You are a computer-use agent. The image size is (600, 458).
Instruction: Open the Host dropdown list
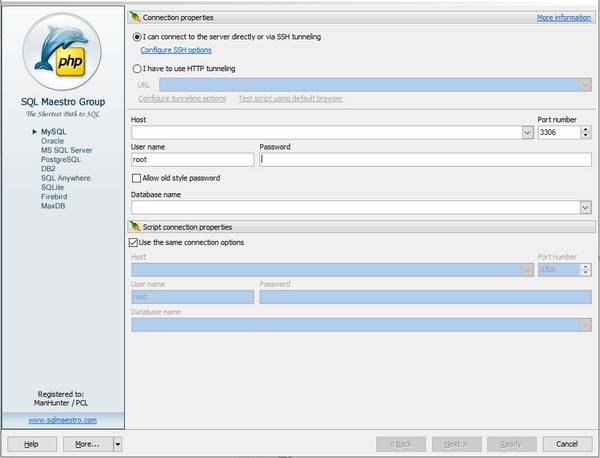[x=528, y=132]
